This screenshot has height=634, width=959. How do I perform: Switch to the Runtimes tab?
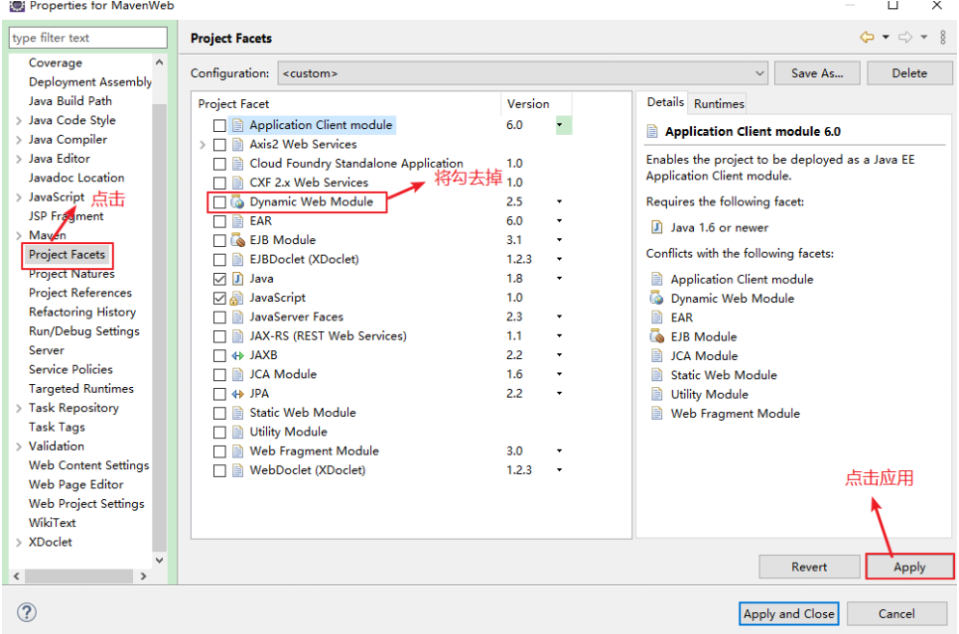(x=719, y=103)
